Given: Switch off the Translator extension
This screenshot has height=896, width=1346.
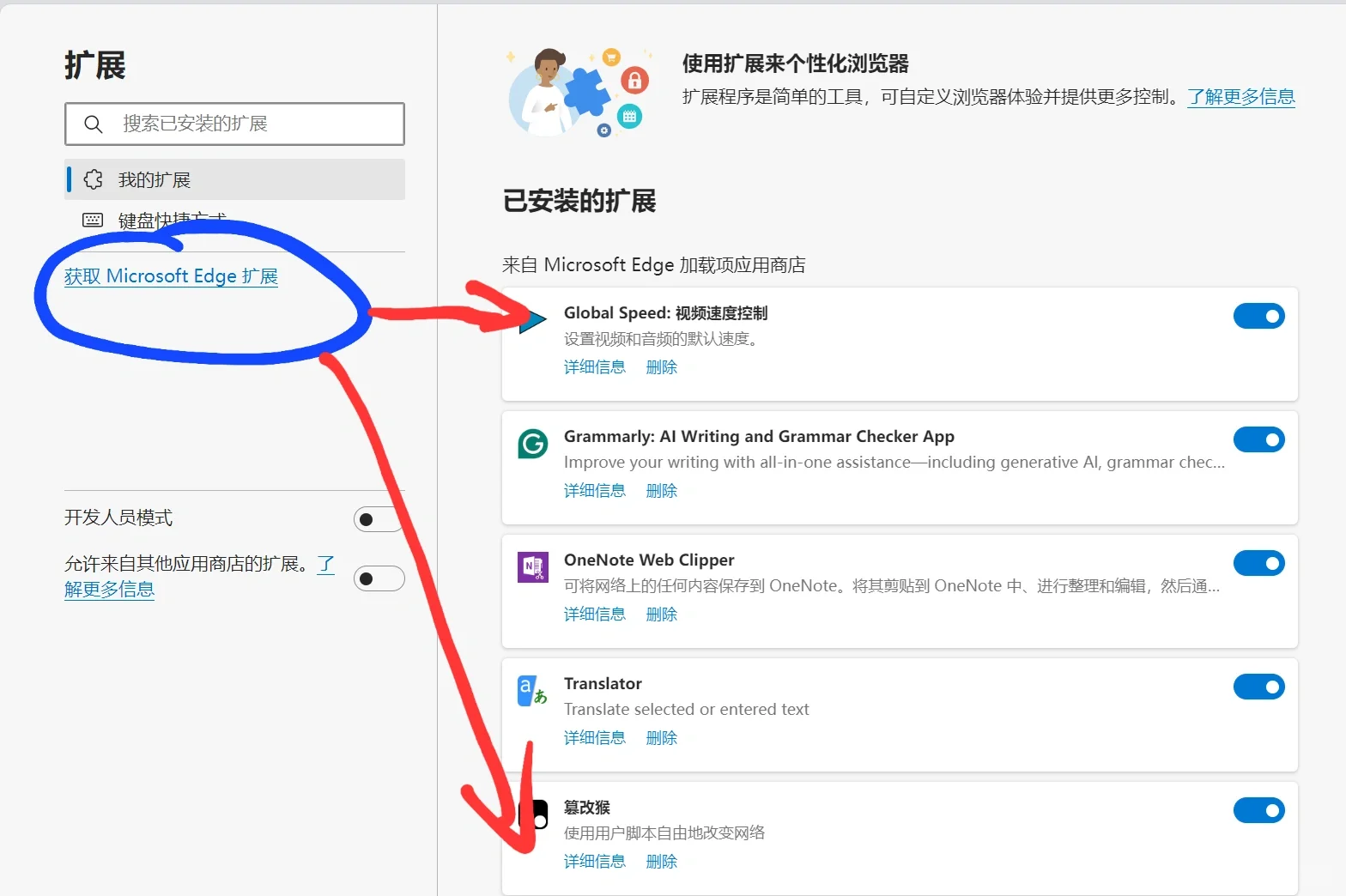Looking at the screenshot, I should [x=1258, y=687].
